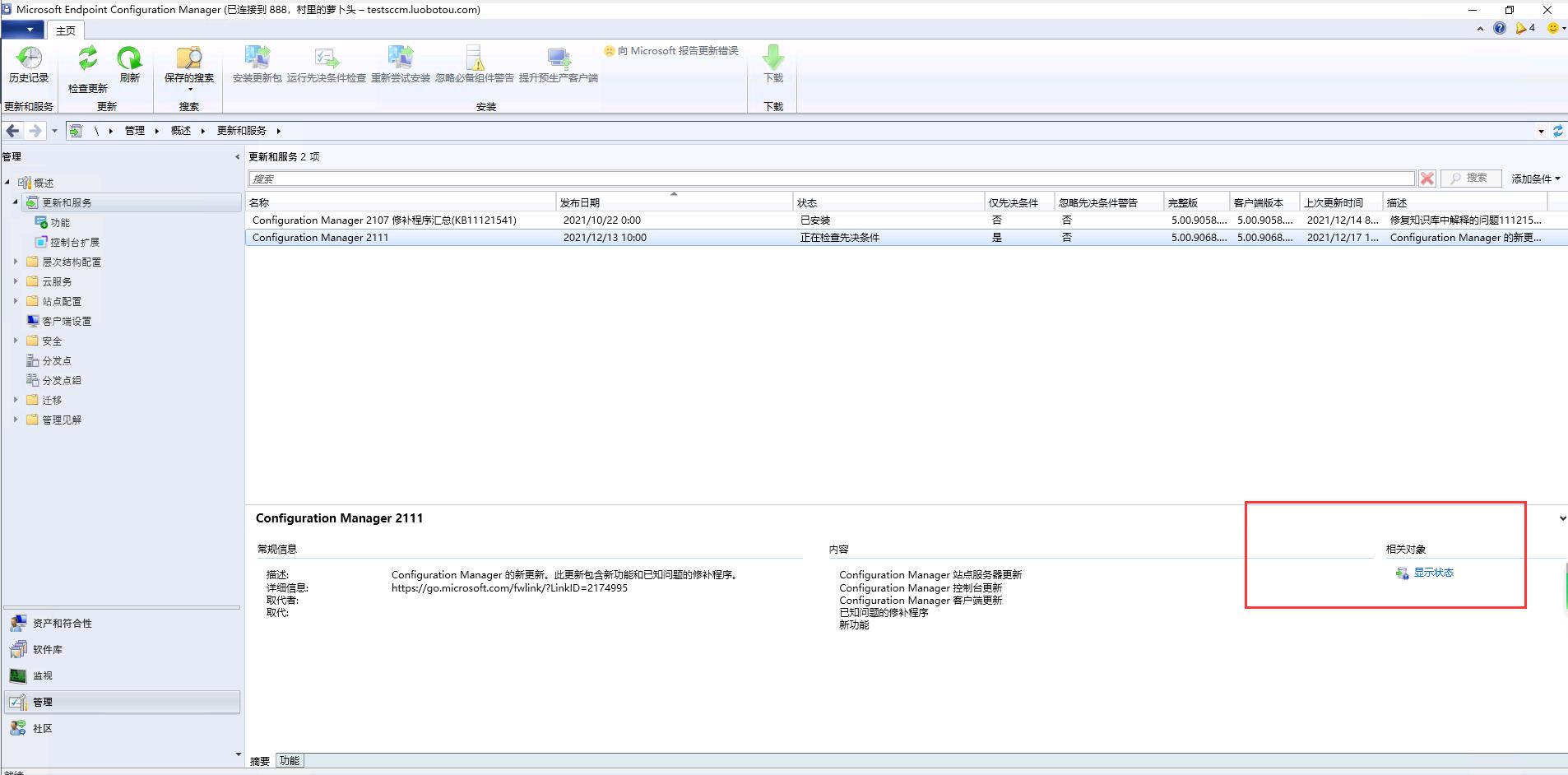This screenshot has height=775, width=1568.
Task: Sort by 名称 column header
Action: click(401, 202)
